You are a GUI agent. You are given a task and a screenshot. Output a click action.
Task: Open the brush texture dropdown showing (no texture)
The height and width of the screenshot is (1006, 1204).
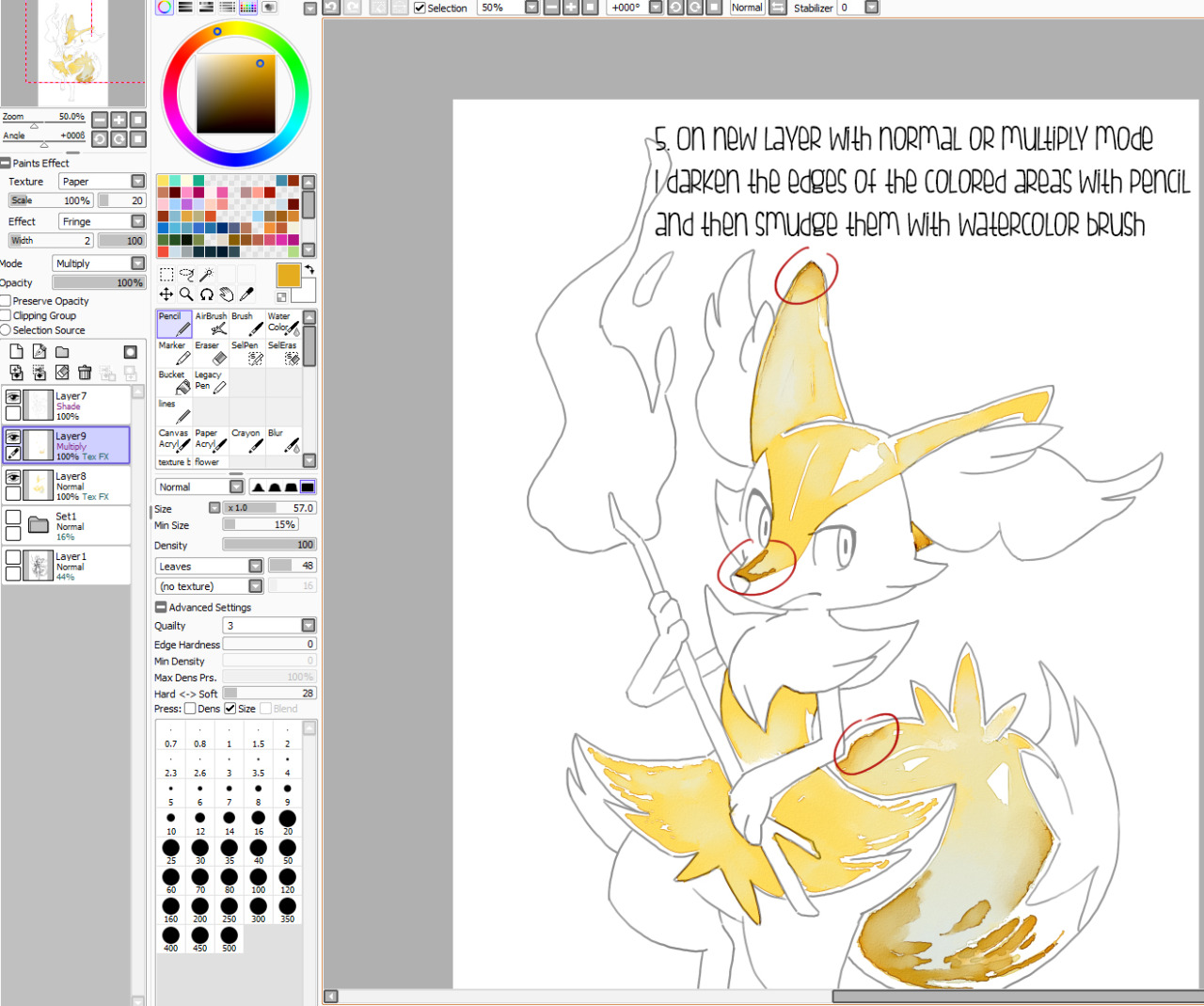(209, 585)
